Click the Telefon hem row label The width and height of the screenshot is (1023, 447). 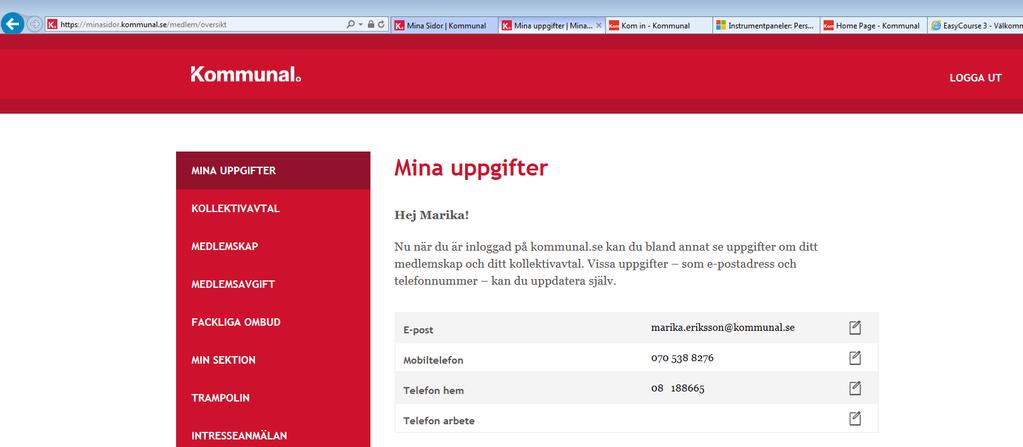pos(433,390)
